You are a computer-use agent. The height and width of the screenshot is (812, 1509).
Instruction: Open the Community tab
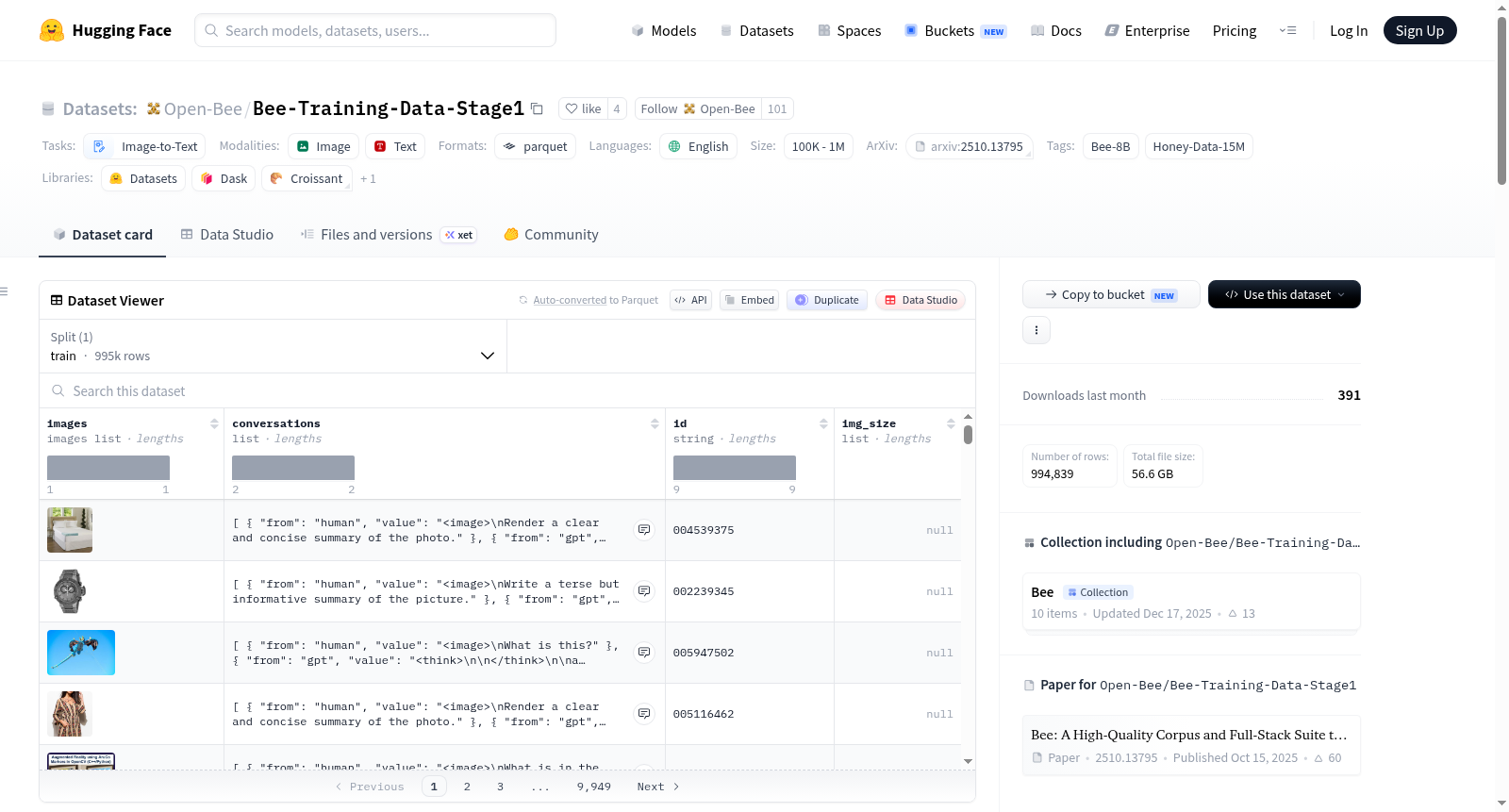click(x=551, y=235)
